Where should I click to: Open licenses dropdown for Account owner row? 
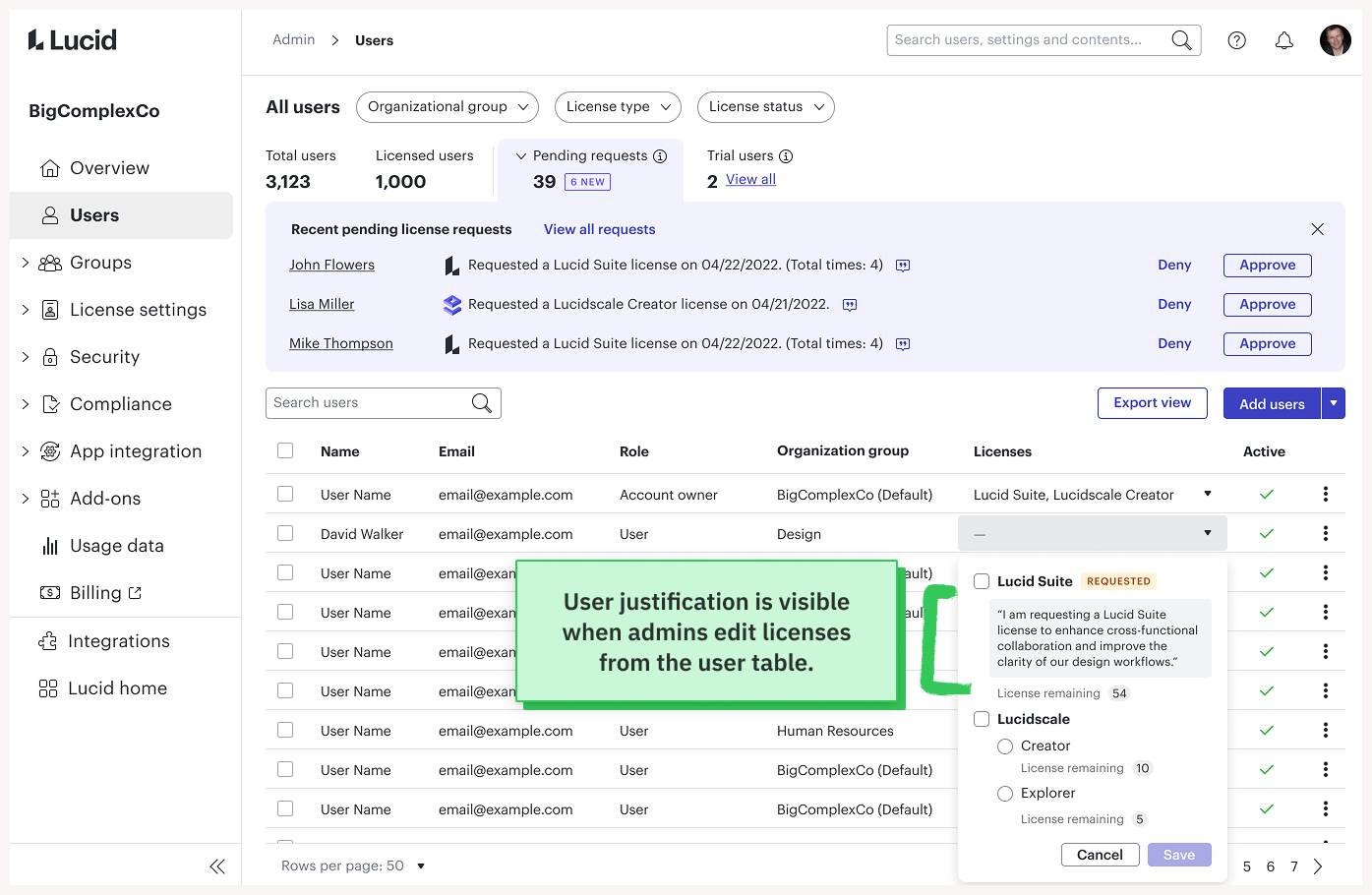(1208, 494)
